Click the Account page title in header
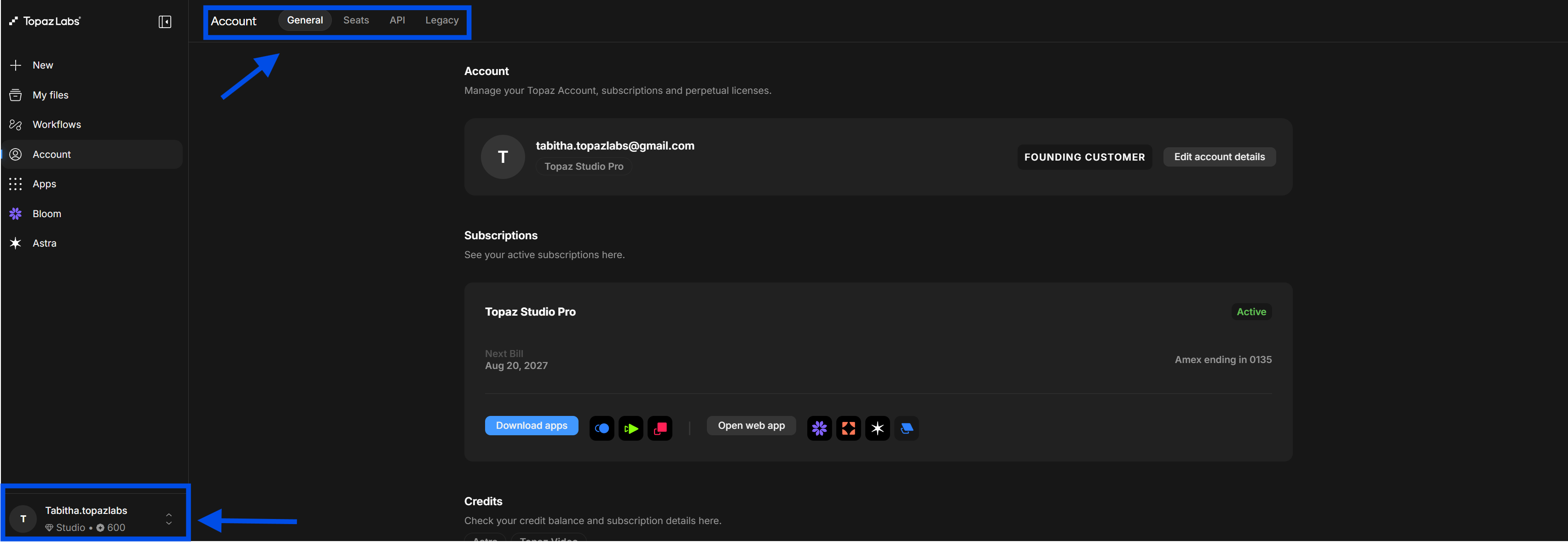Image resolution: width=1568 pixels, height=542 pixels. (x=234, y=21)
